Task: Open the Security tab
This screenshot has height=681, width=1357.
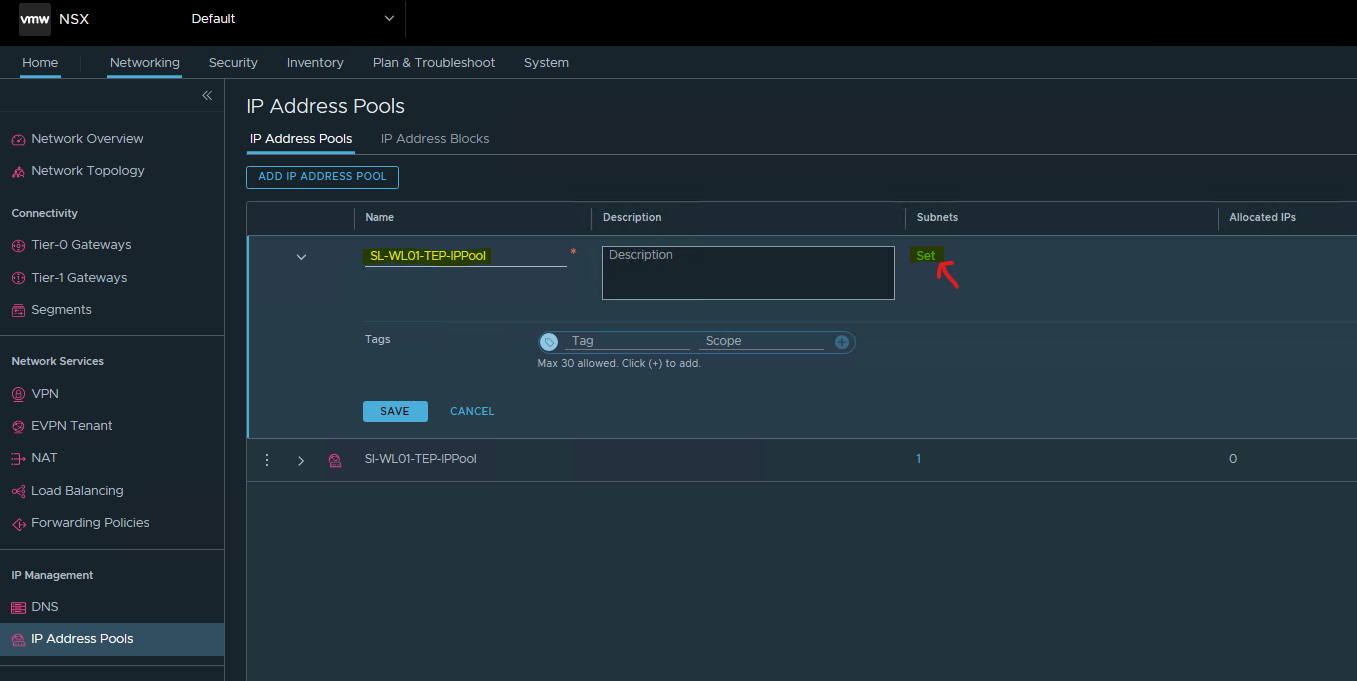Action: [x=233, y=62]
